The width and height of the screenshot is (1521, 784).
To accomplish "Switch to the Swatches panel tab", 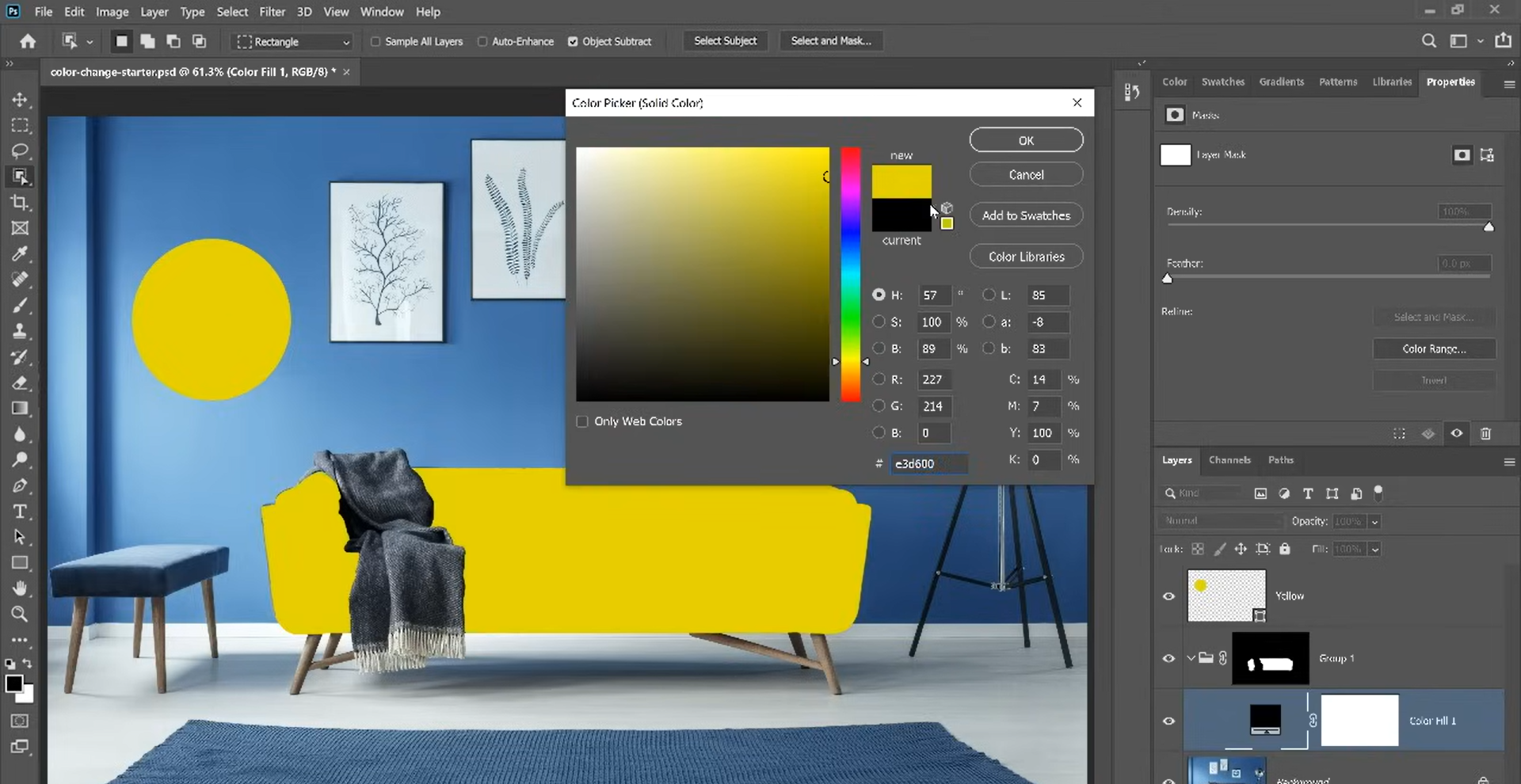I will (1222, 82).
